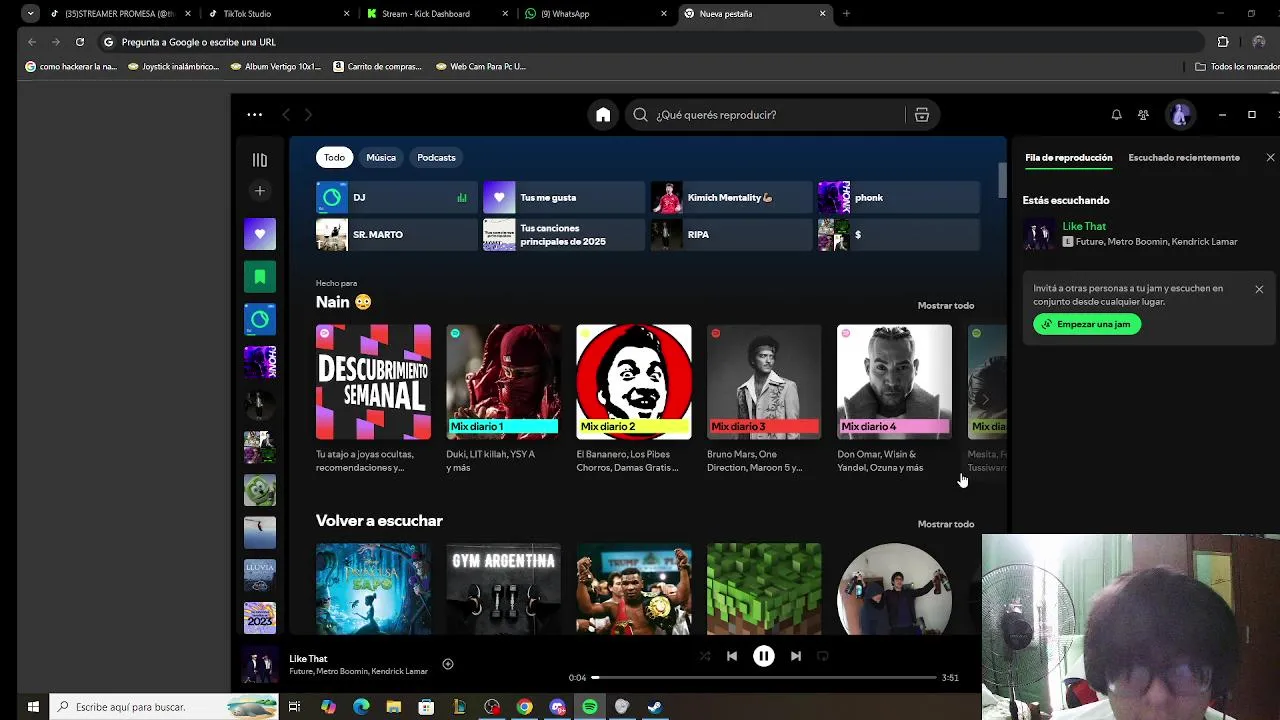1280x720 pixels.
Task: Open the Mix diario 2 card
Action: (x=633, y=398)
